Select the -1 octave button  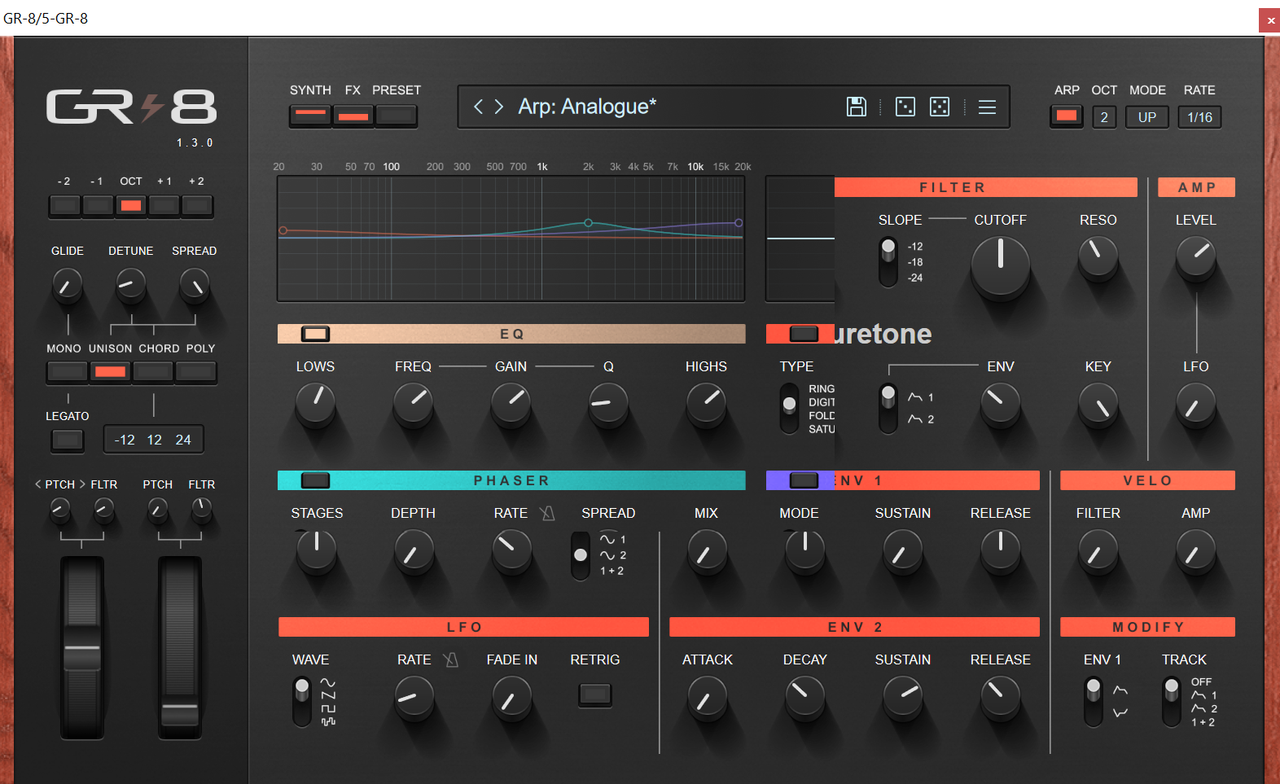tap(98, 206)
